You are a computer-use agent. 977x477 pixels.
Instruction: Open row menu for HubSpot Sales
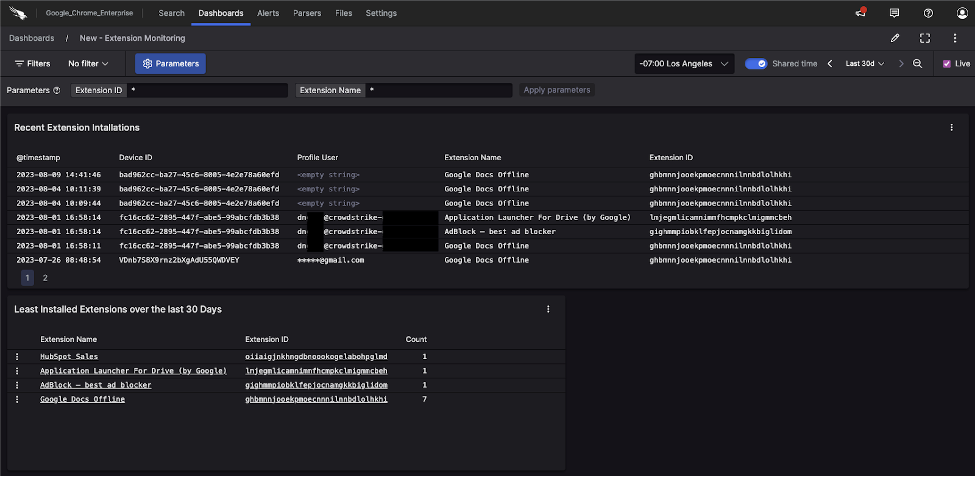click(x=17, y=357)
